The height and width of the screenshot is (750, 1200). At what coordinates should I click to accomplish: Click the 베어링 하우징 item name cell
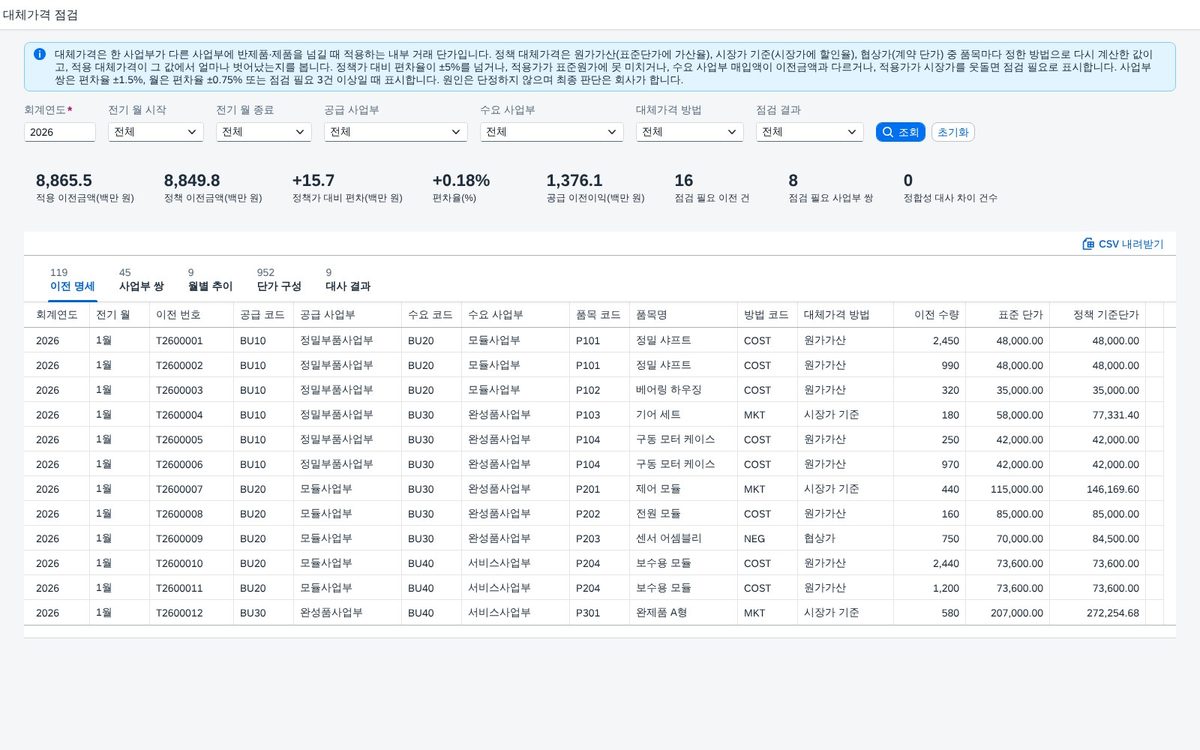tap(683, 390)
